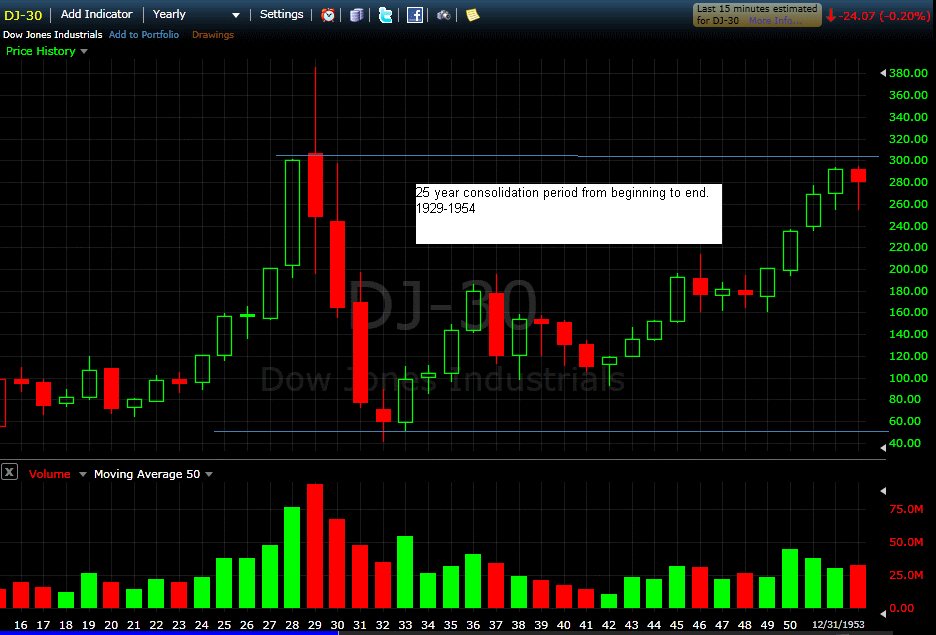936x635 pixels.
Task: Select the lower blue horizontal line near 50
Action: point(551,431)
